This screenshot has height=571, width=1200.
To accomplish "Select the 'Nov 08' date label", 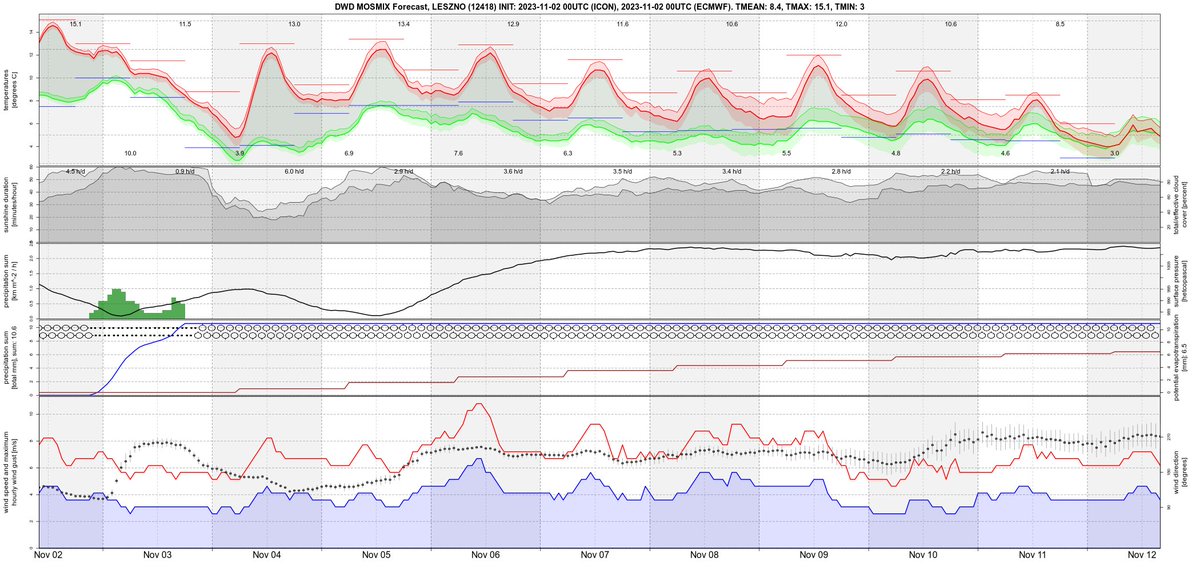I will (x=704, y=554).
